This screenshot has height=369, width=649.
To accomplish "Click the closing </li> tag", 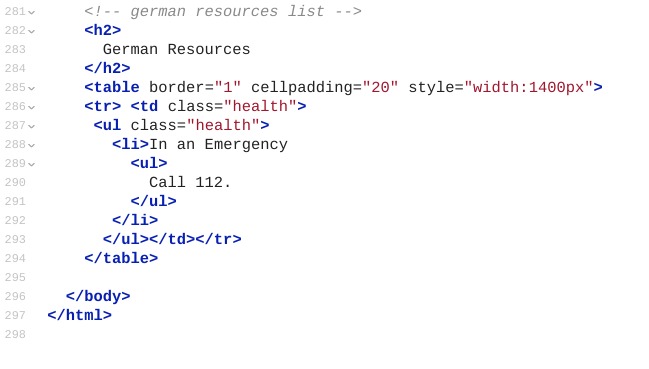I will click(x=135, y=220).
